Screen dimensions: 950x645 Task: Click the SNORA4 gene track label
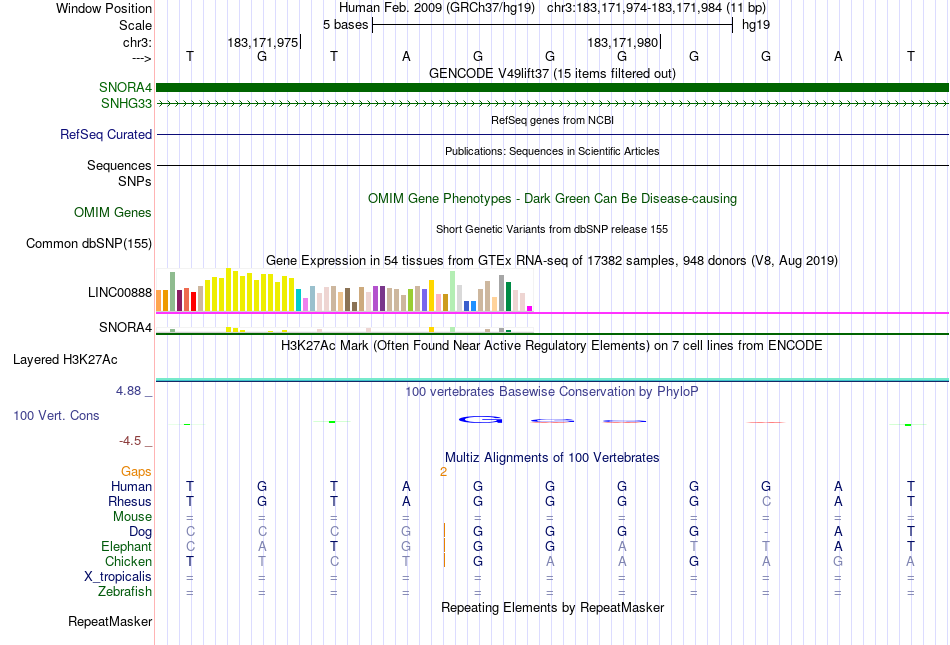click(125, 88)
